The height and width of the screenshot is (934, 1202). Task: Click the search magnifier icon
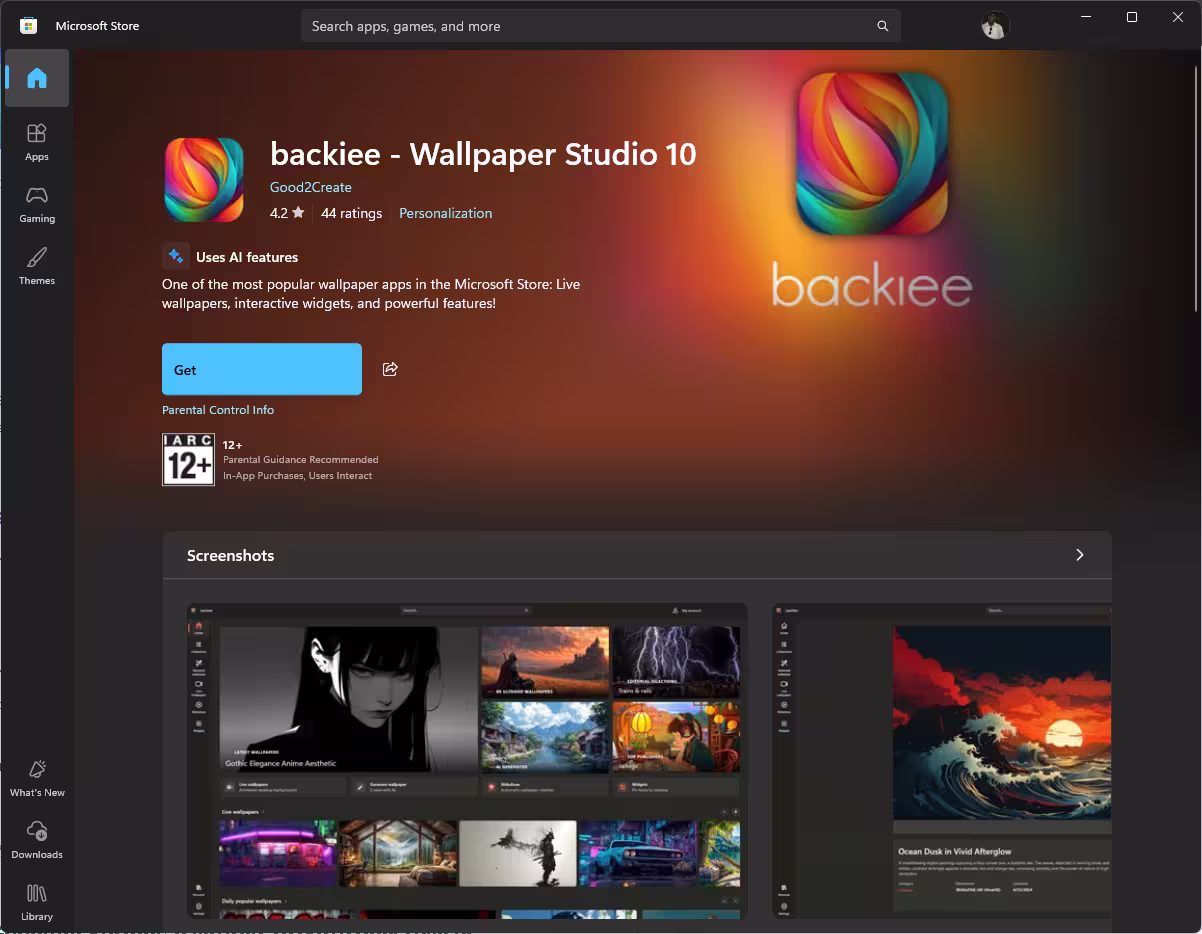click(x=883, y=26)
